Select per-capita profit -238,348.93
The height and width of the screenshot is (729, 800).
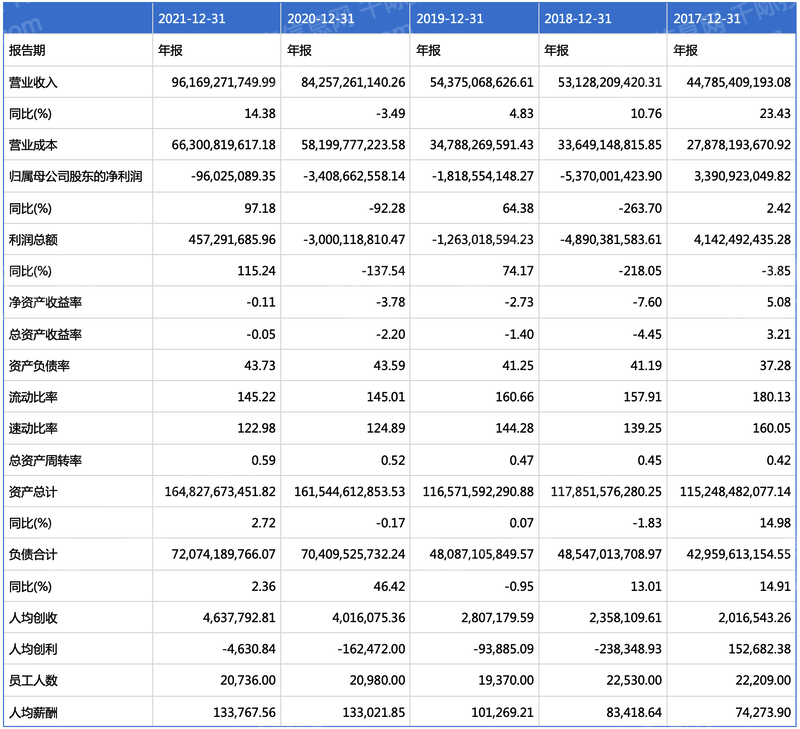click(x=628, y=649)
